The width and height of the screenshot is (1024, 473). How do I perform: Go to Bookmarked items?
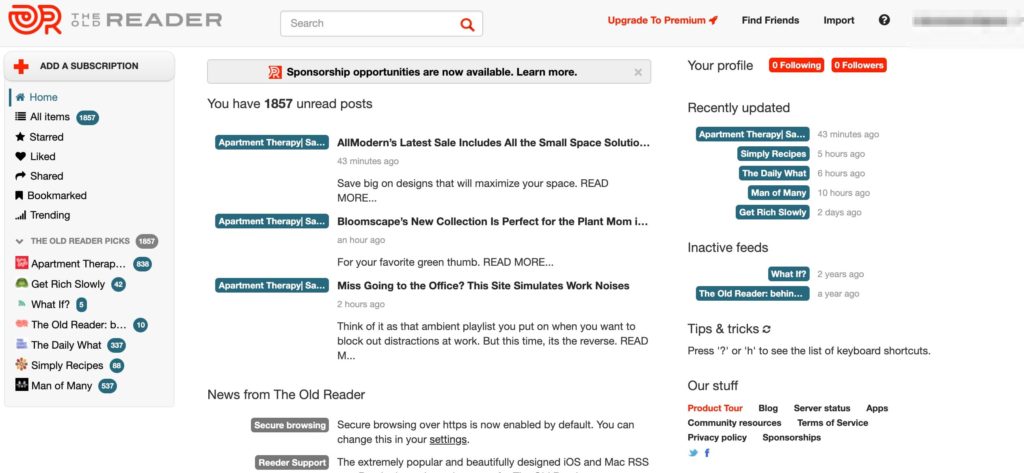(x=56, y=196)
